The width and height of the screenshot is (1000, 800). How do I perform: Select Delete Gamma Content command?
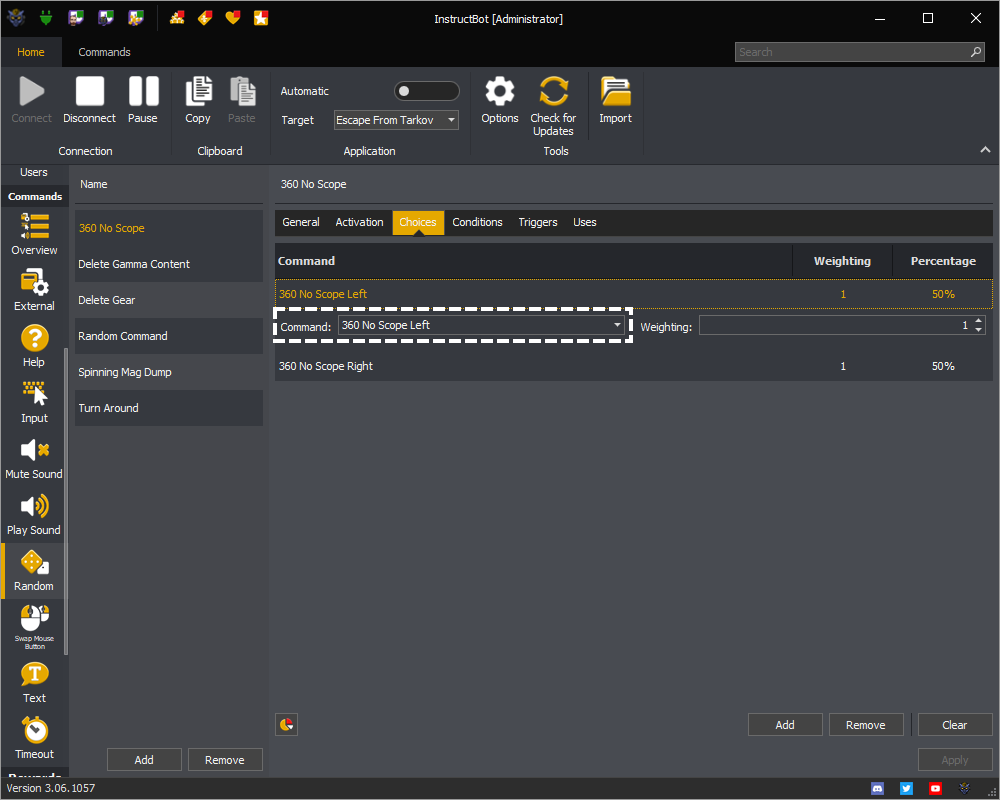point(168,264)
